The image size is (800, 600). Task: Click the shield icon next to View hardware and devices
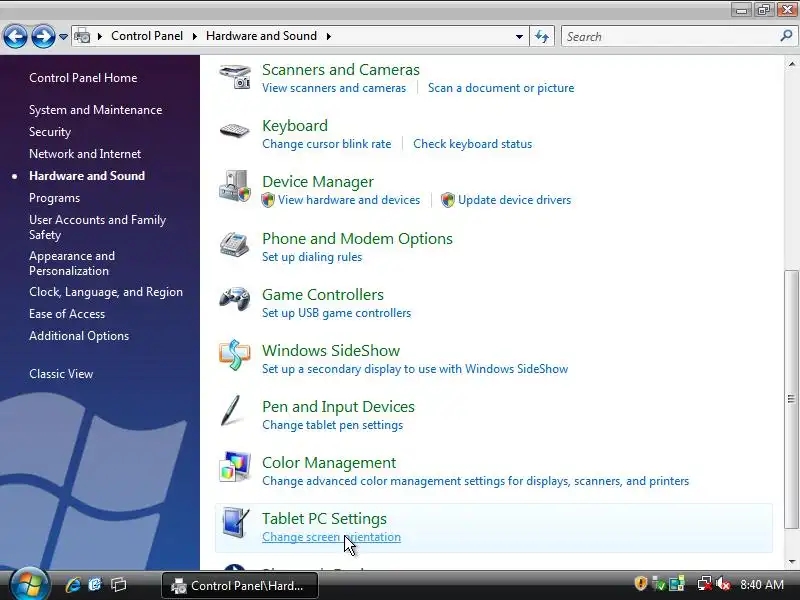268,200
